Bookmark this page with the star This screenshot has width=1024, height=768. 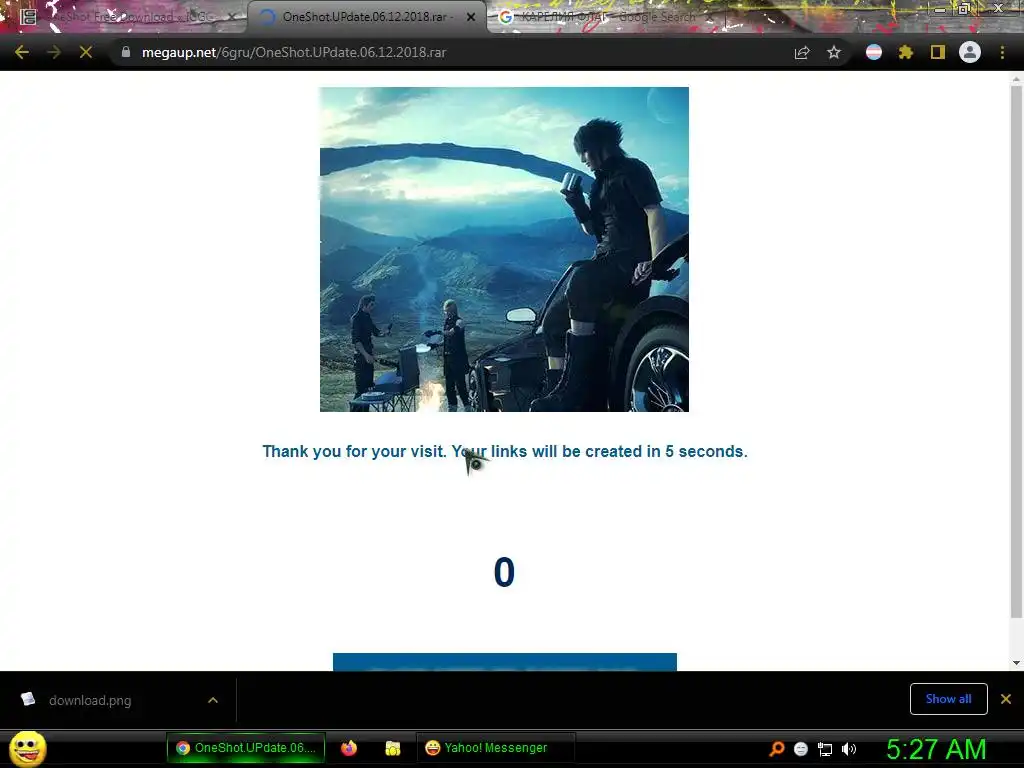pos(834,52)
